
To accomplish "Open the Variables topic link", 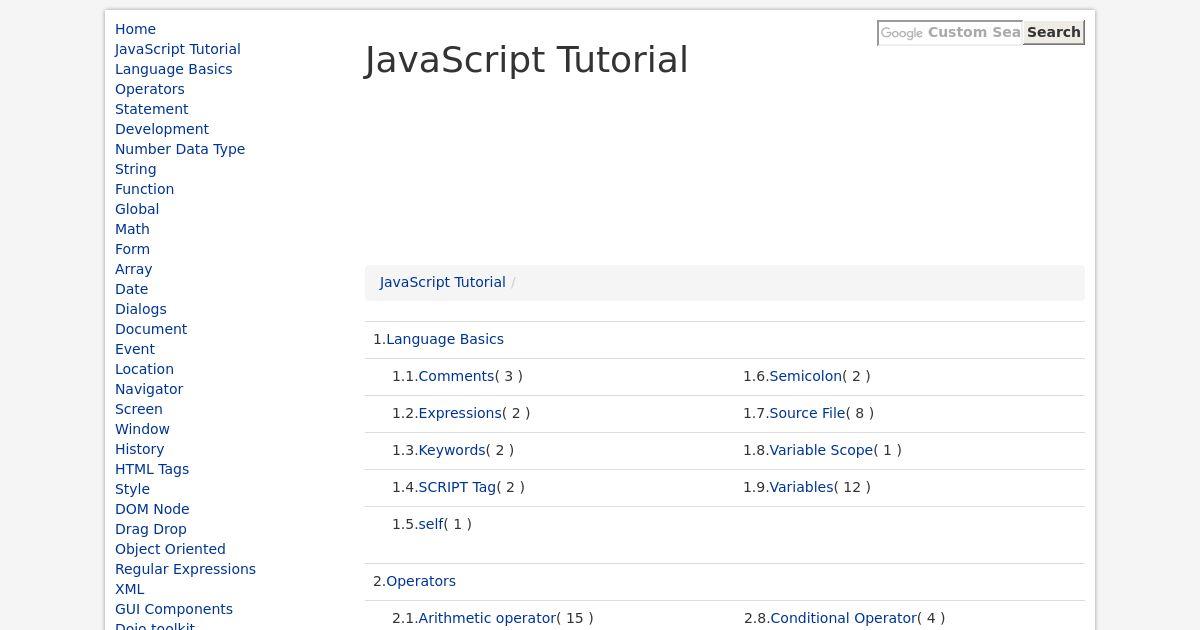I will point(801,487).
